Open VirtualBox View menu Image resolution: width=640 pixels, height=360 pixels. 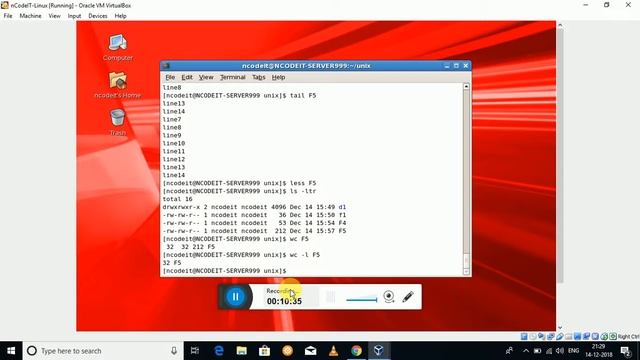pos(54,16)
